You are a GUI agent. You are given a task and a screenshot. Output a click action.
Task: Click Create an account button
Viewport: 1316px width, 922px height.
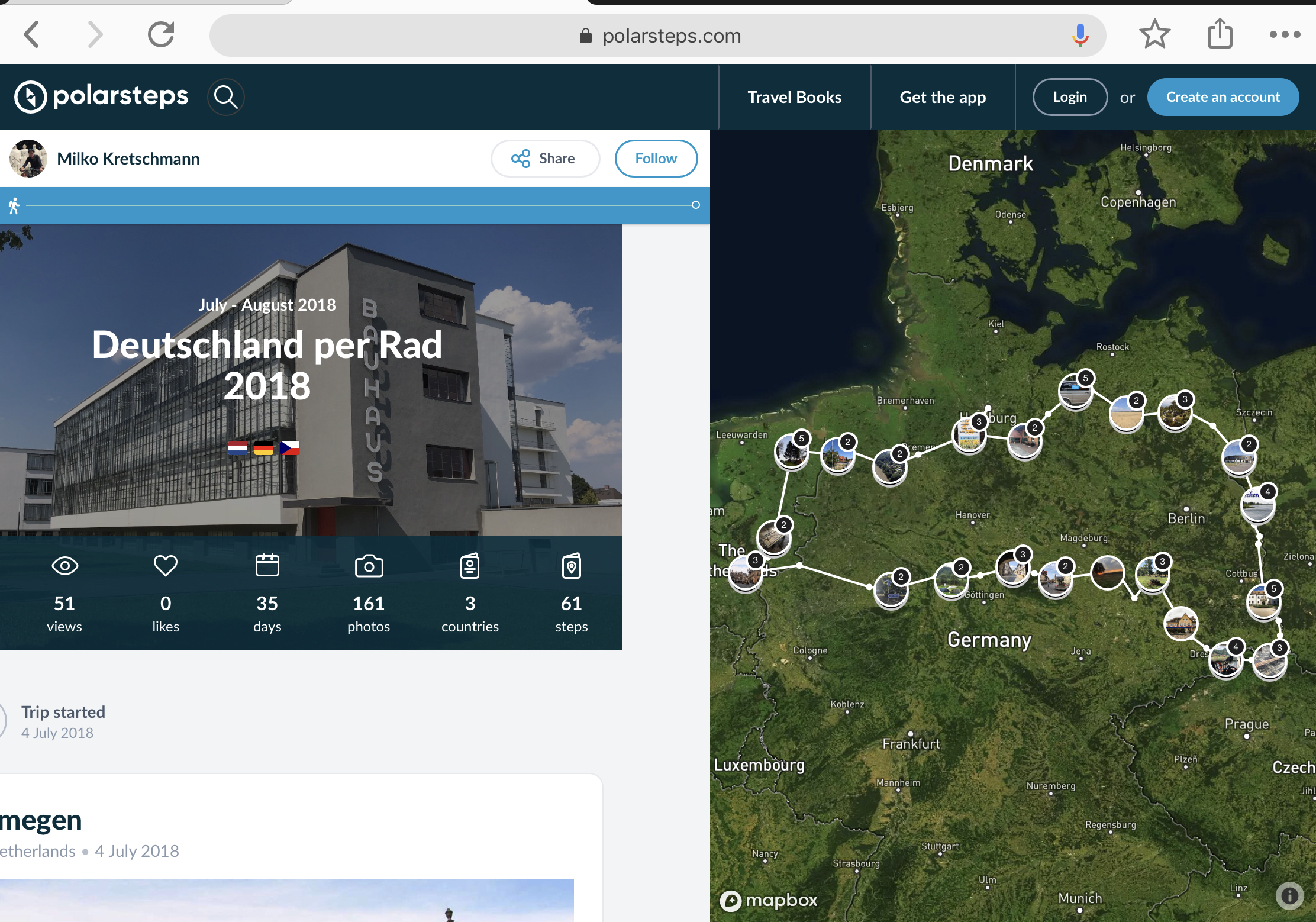pos(1223,97)
